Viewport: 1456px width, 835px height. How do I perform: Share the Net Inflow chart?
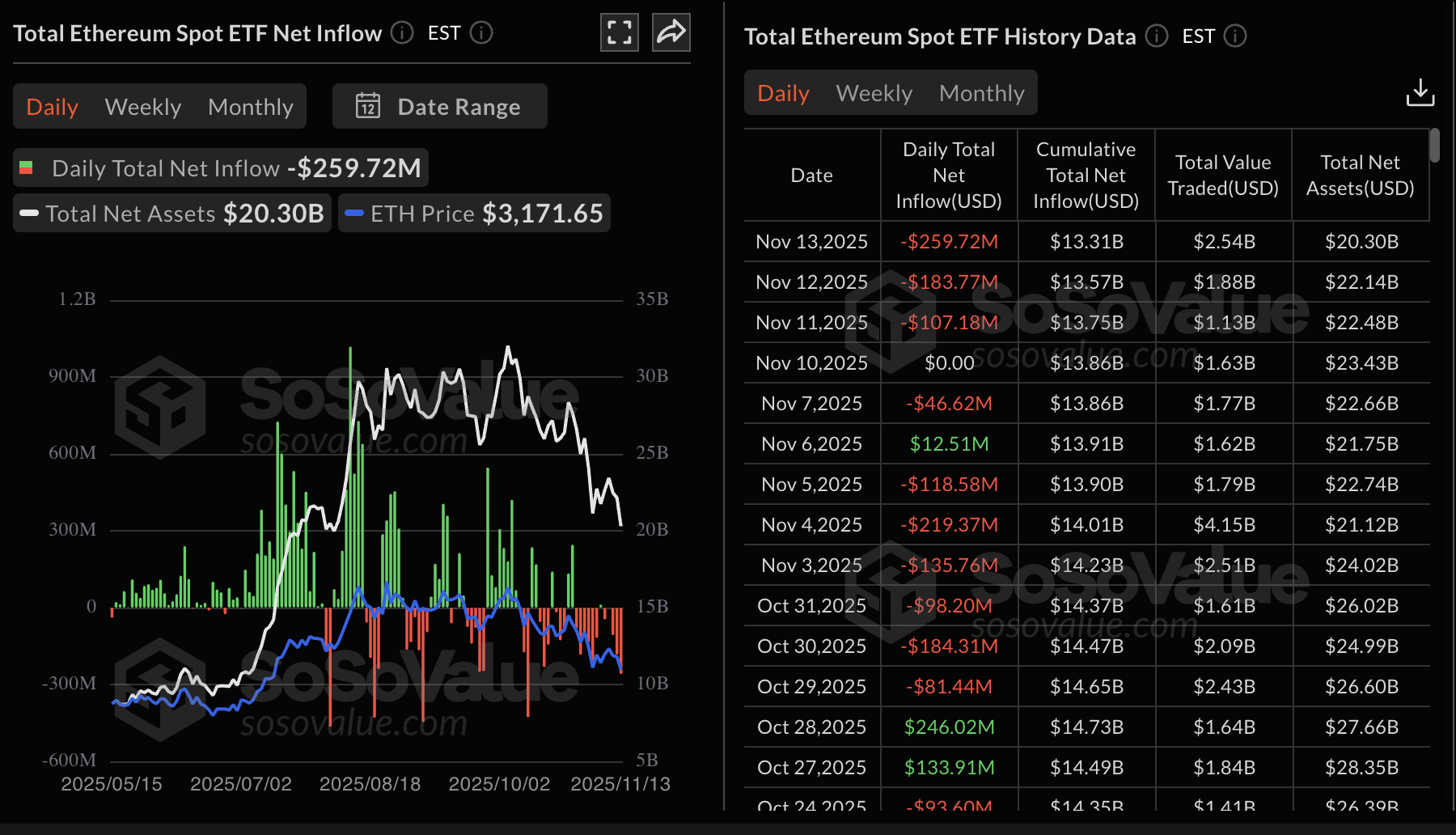pos(671,32)
